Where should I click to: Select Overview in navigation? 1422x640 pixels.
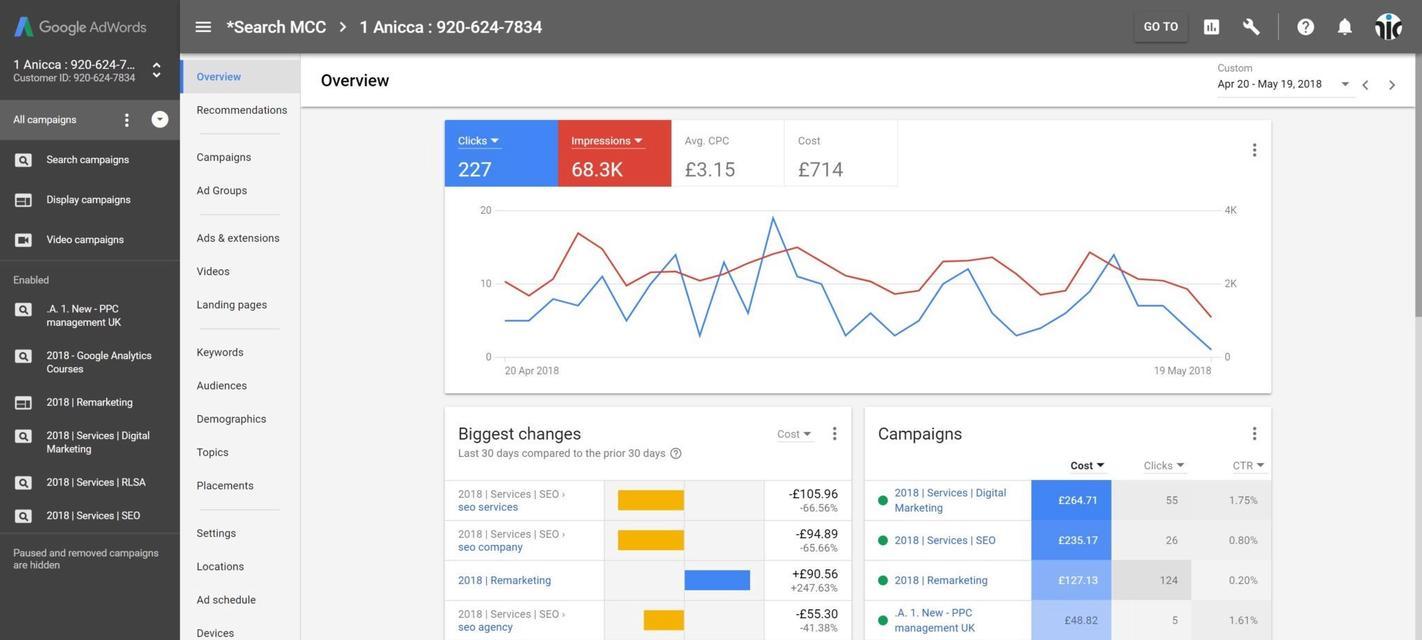coord(240,77)
